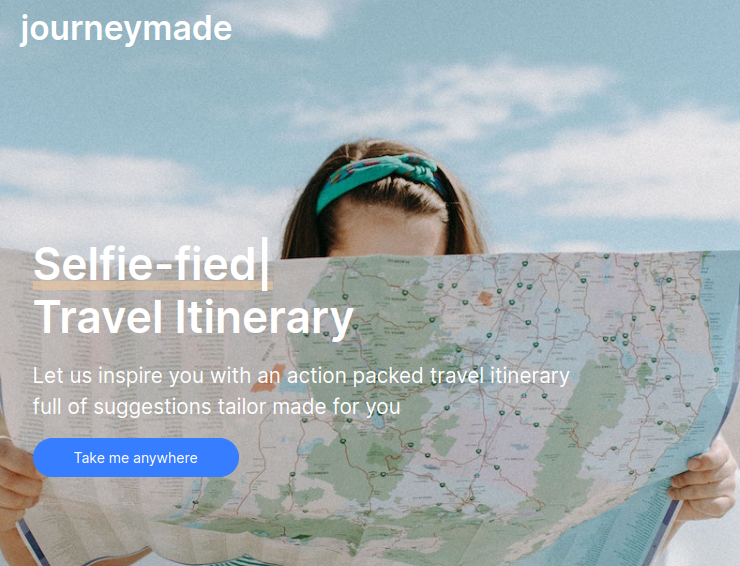
Task: Click the journeymade logo
Action: pyautogui.click(x=126, y=30)
